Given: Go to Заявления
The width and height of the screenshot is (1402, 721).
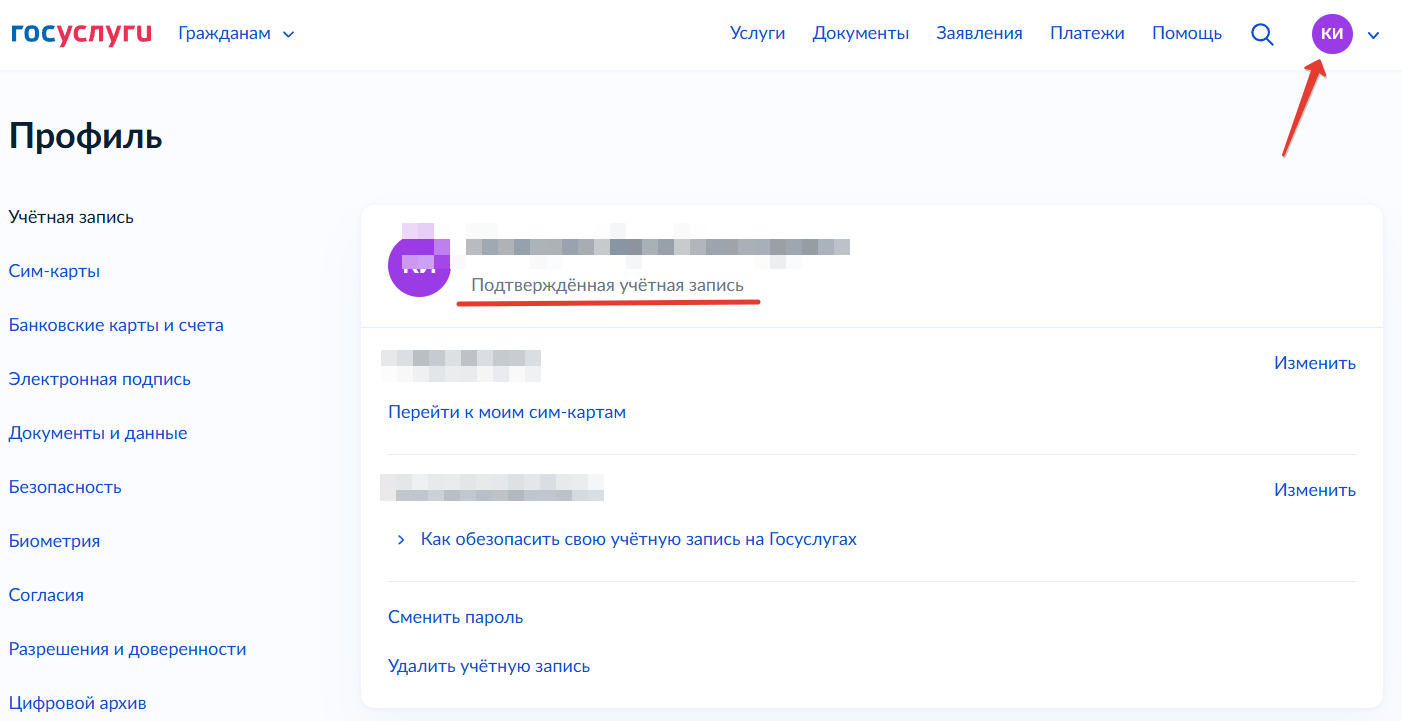Looking at the screenshot, I should click(x=978, y=32).
